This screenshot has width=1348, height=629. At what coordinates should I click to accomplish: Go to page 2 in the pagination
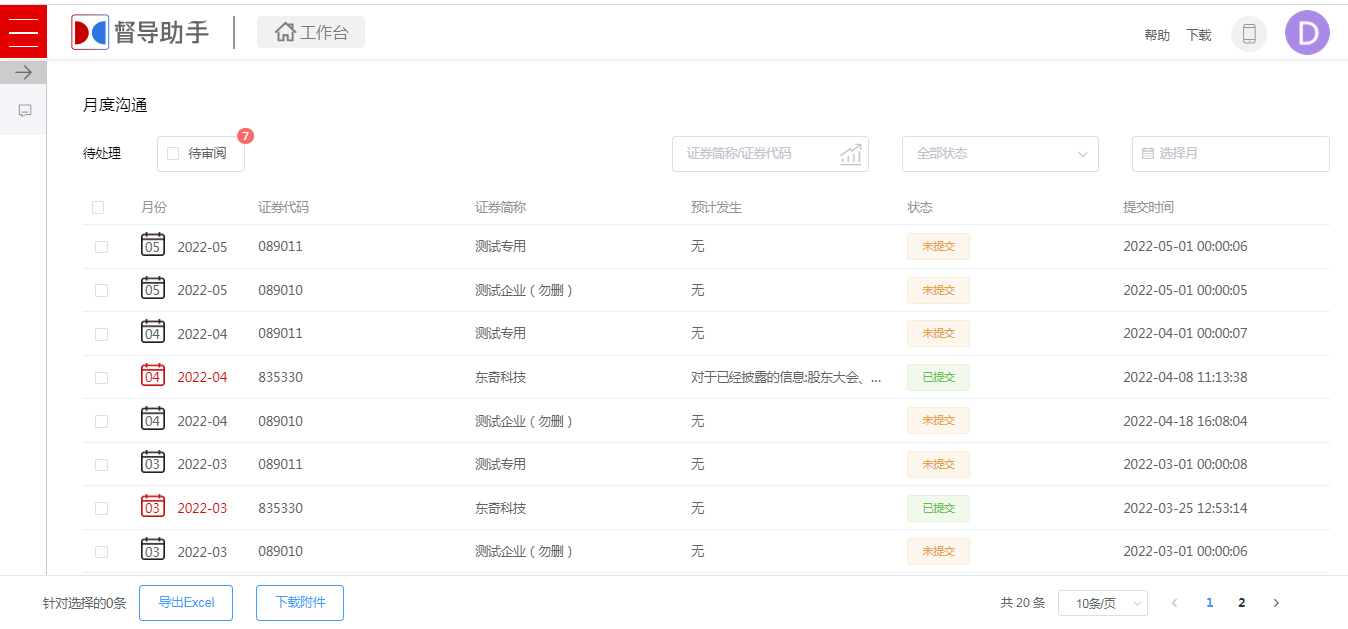[1242, 603]
